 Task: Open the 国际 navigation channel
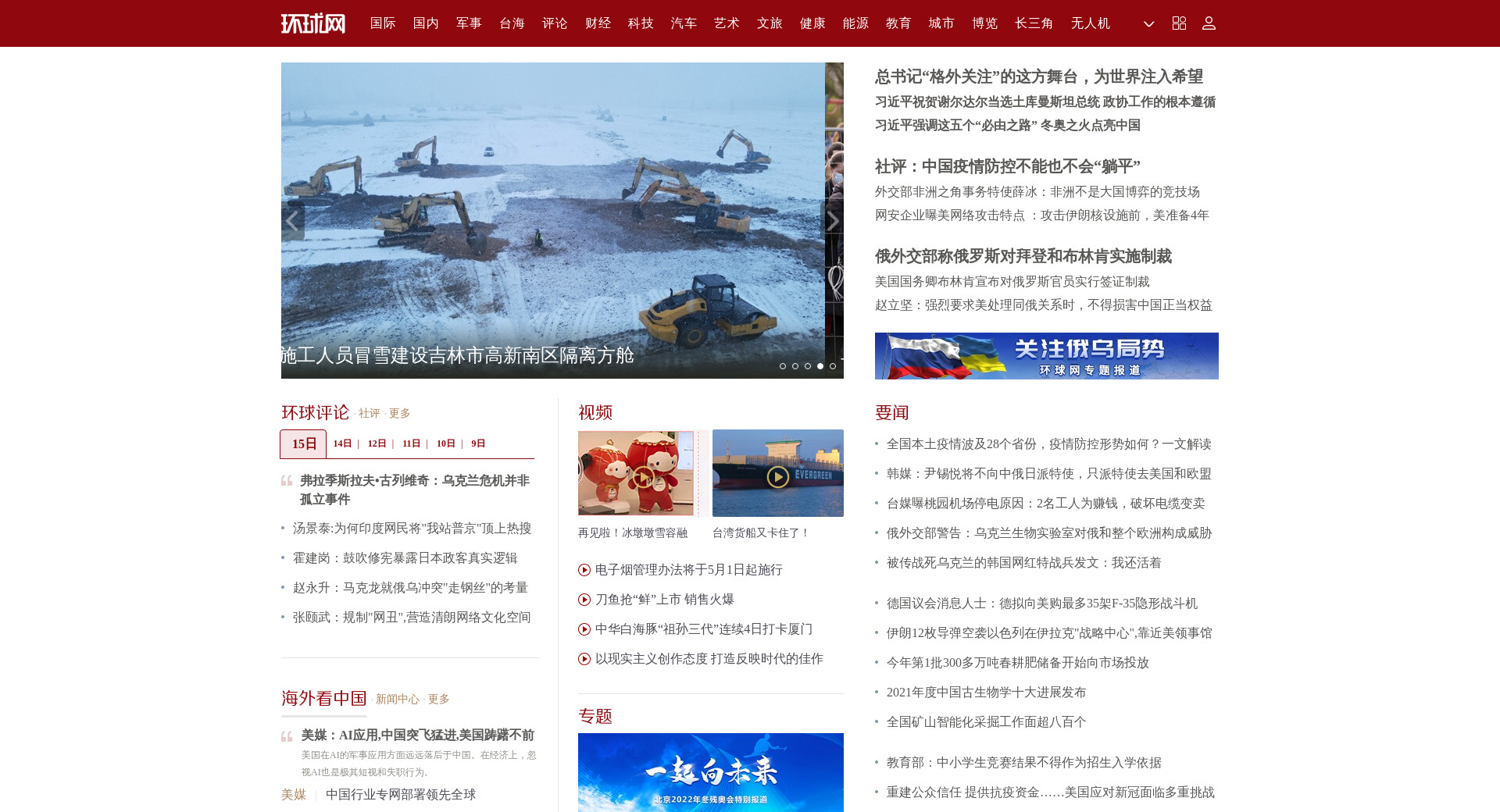tap(383, 23)
